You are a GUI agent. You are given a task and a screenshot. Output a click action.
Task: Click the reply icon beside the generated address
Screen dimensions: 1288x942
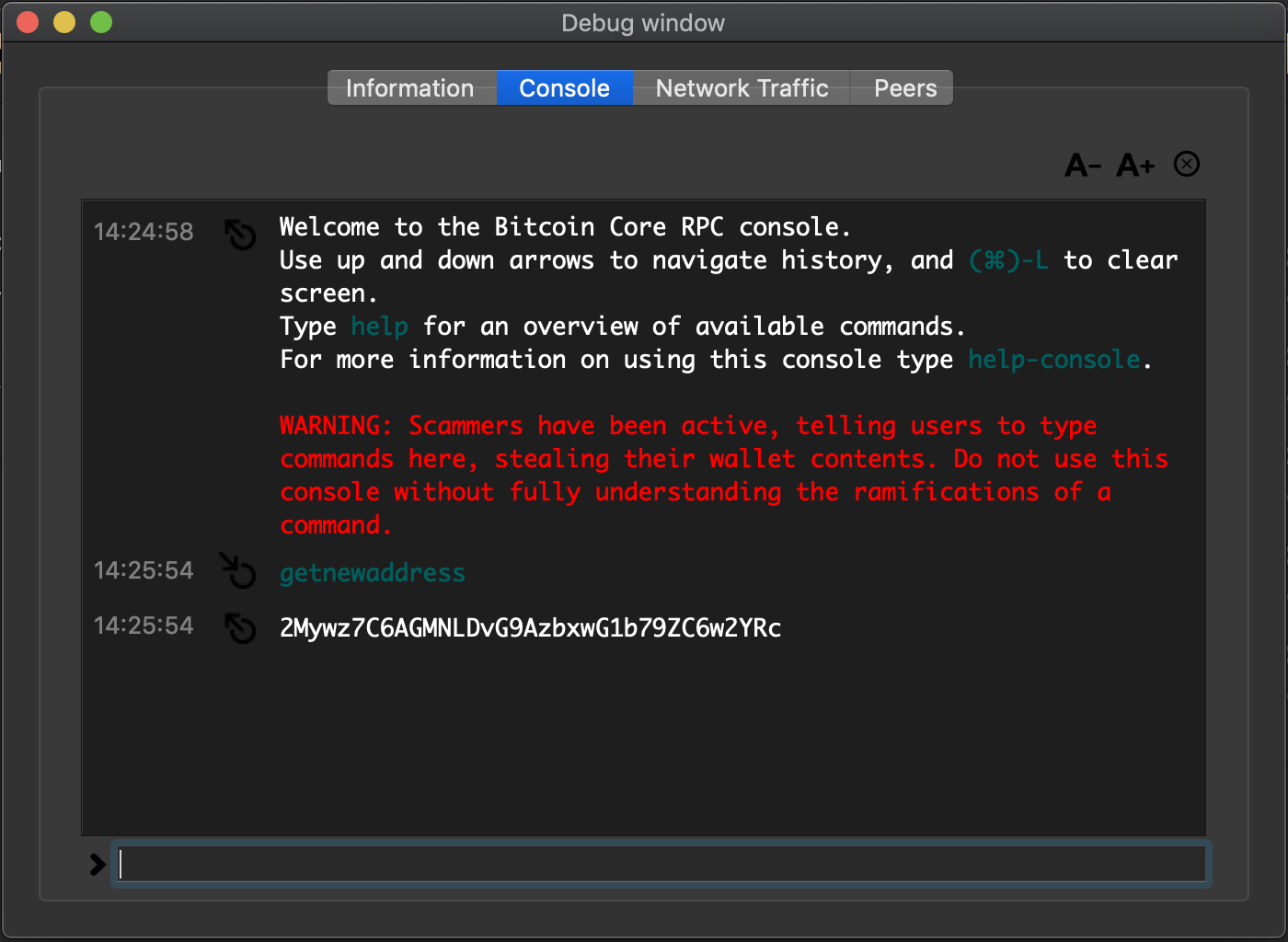click(x=240, y=627)
